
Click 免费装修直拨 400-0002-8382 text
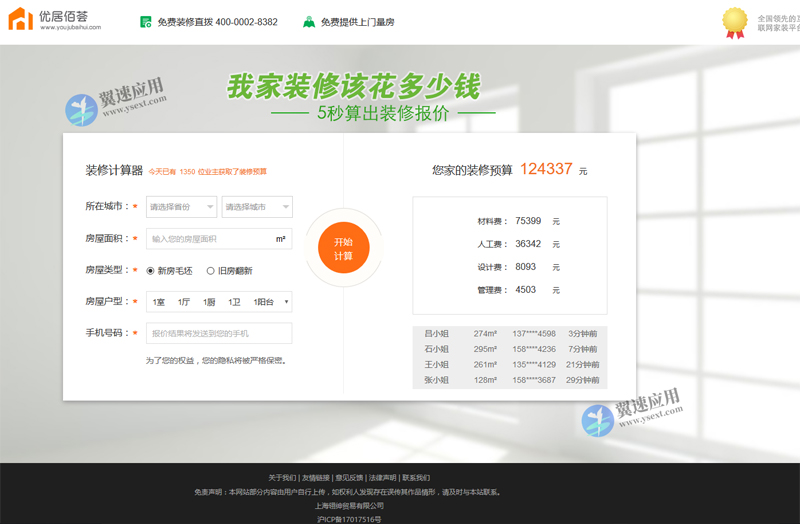217,22
